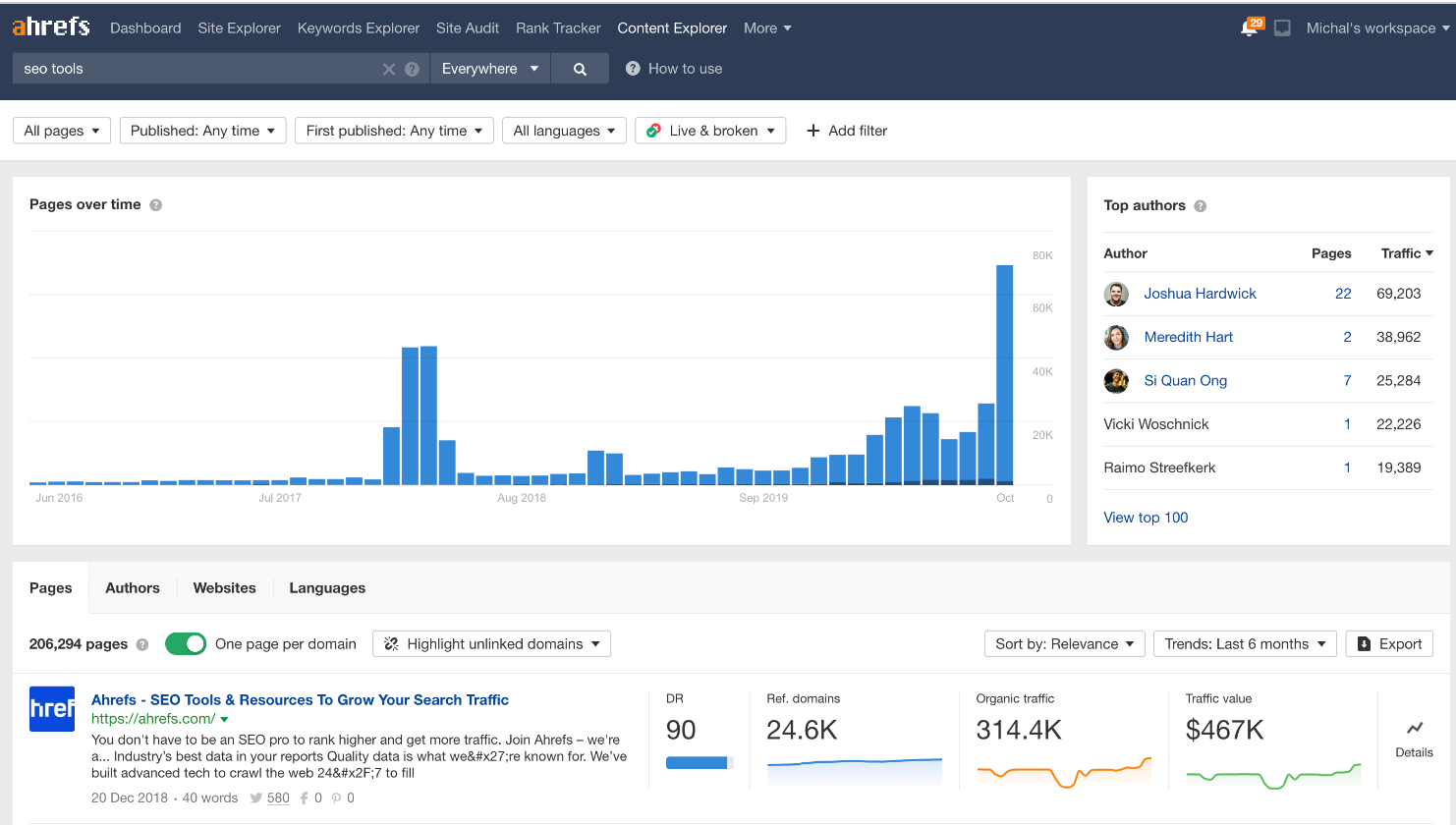The width and height of the screenshot is (1456, 825).
Task: Select the Pages tab
Action: click(51, 588)
